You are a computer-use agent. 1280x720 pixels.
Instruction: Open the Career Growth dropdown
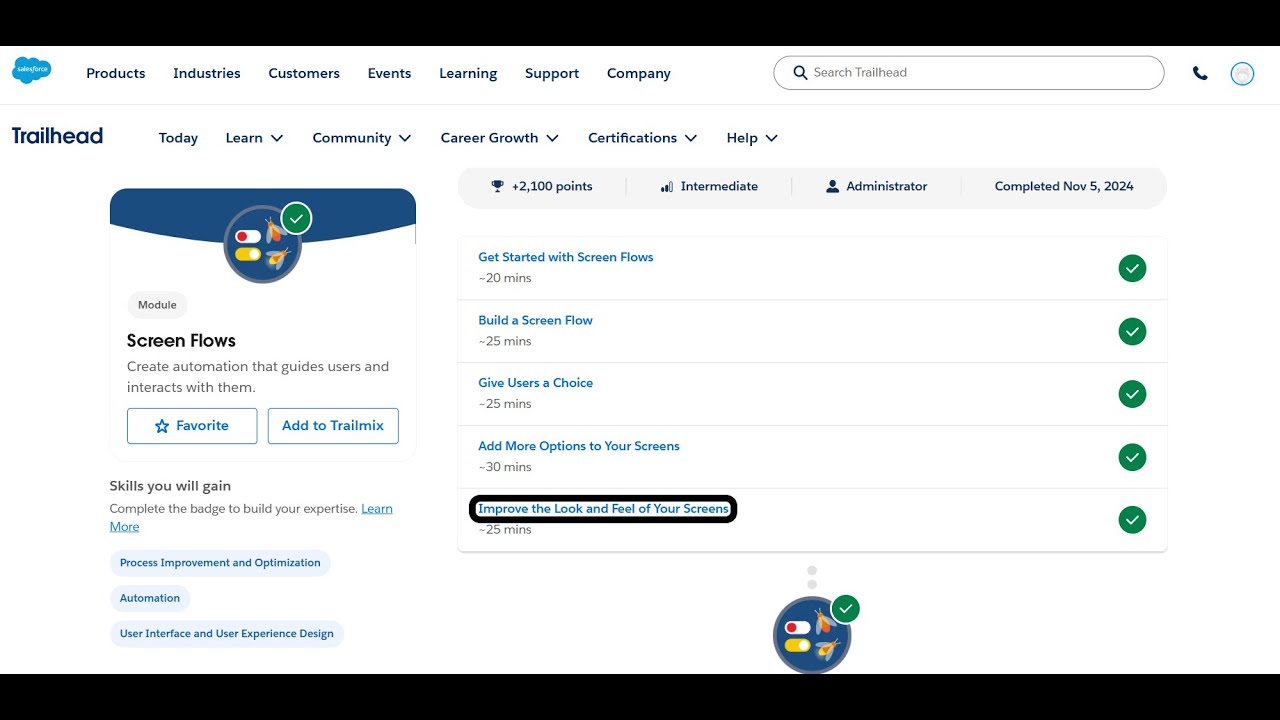(x=500, y=138)
